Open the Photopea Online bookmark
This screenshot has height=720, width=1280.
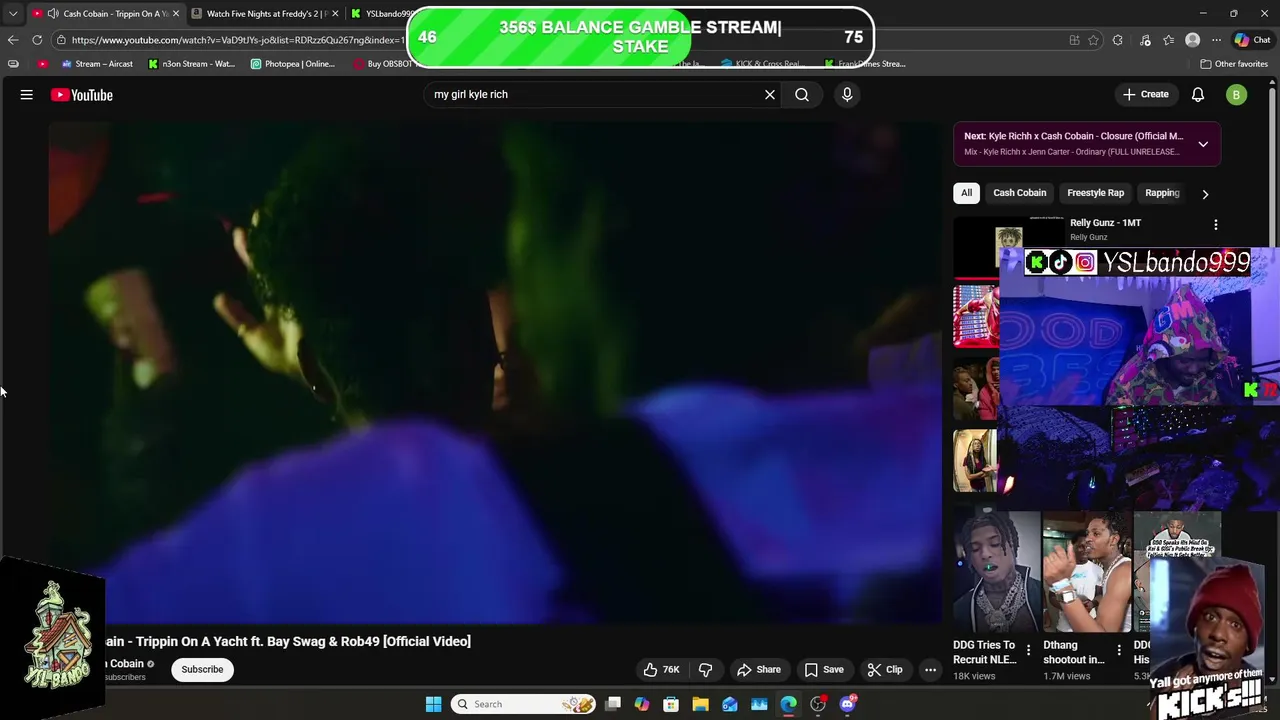pos(293,64)
